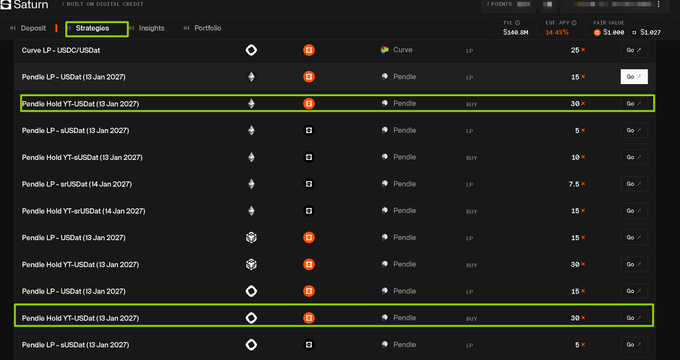Image resolution: width=680 pixels, height=360 pixels.
Task: Click black token icon in Pendle LP - srUSDat row
Action: 309,184
